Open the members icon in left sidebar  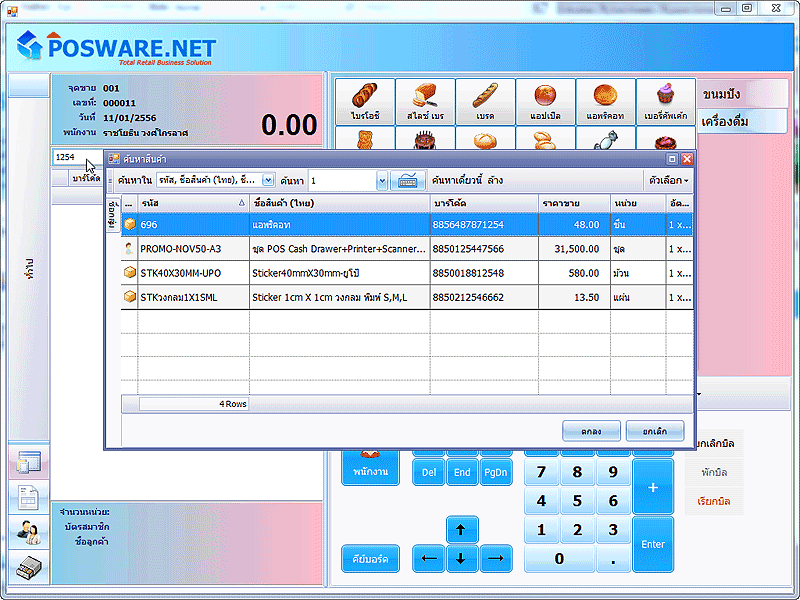tap(27, 531)
